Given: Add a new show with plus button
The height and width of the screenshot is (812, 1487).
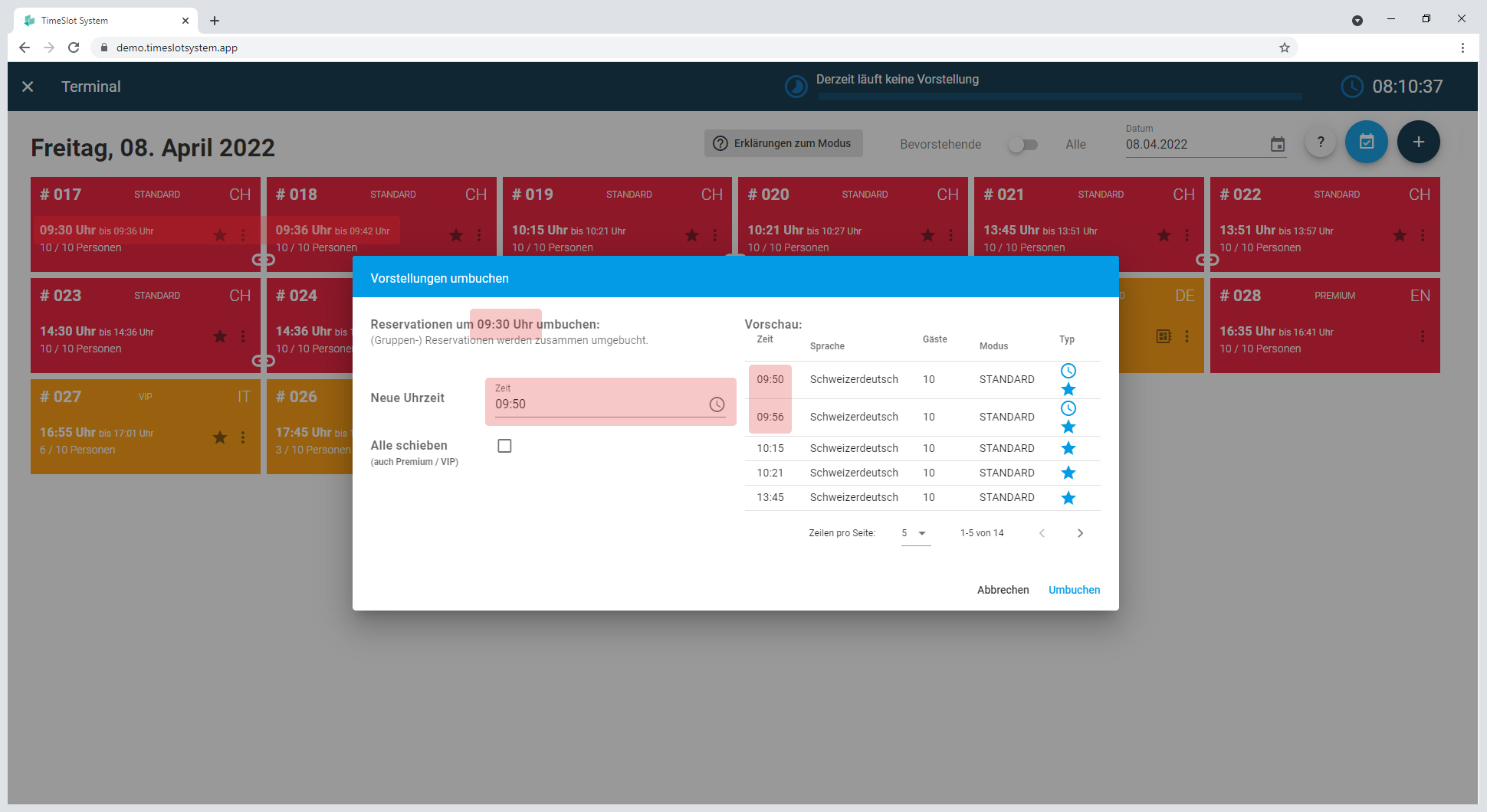Looking at the screenshot, I should pos(1419,142).
